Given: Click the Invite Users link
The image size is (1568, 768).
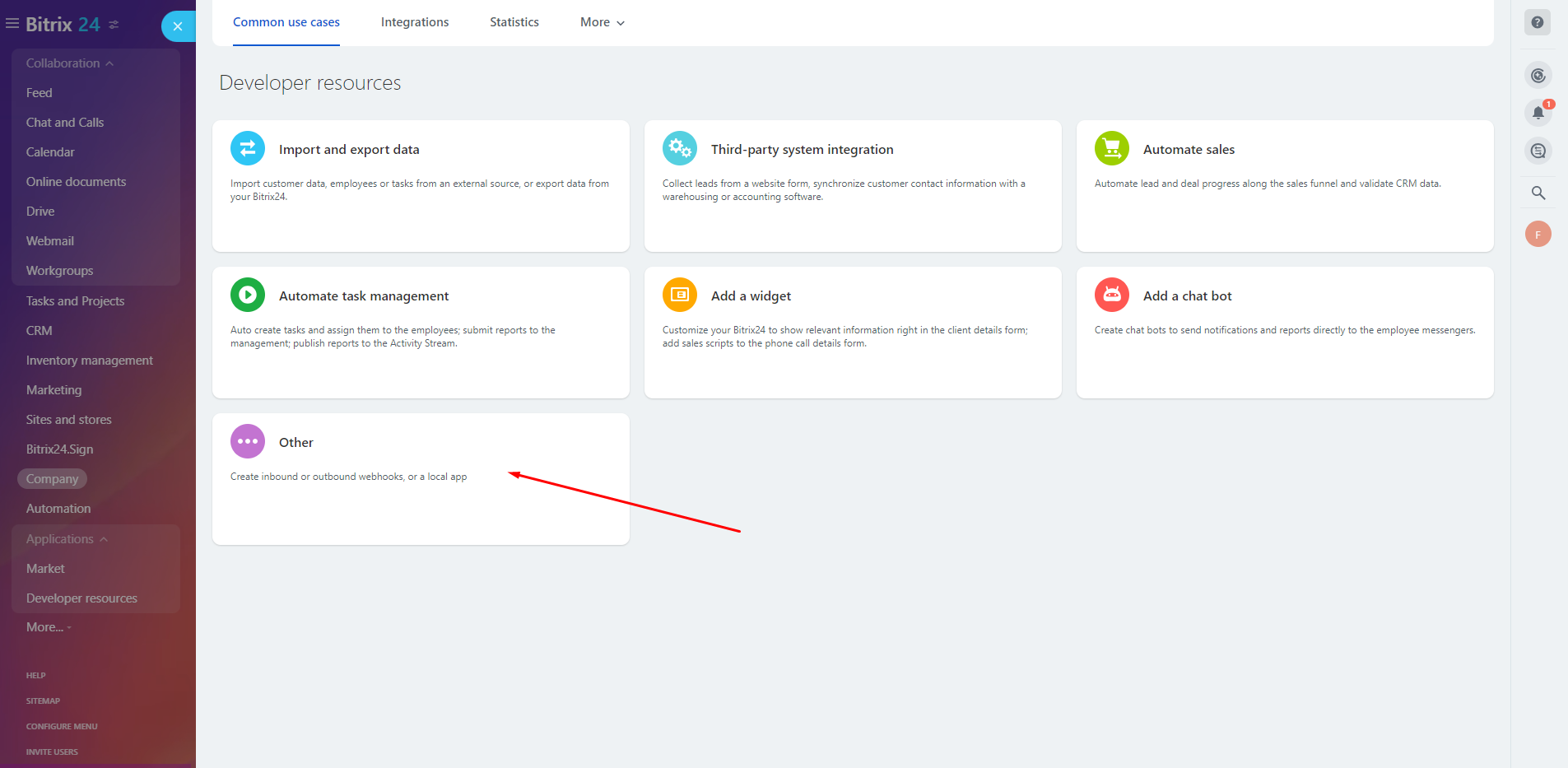Looking at the screenshot, I should [52, 752].
